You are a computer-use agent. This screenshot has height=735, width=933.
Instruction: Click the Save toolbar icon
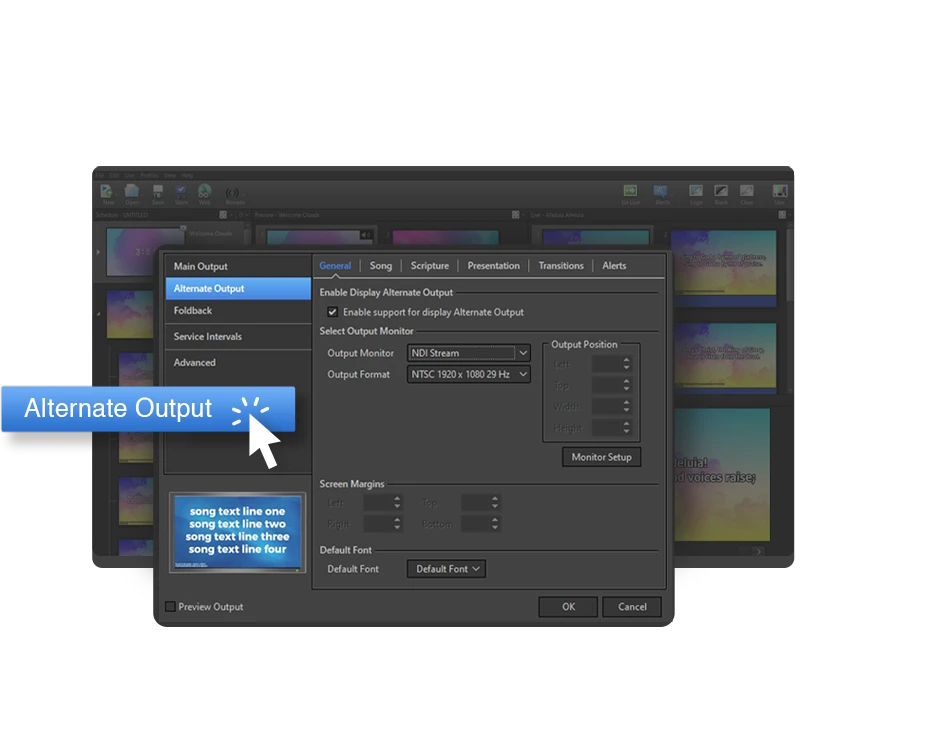[x=158, y=192]
